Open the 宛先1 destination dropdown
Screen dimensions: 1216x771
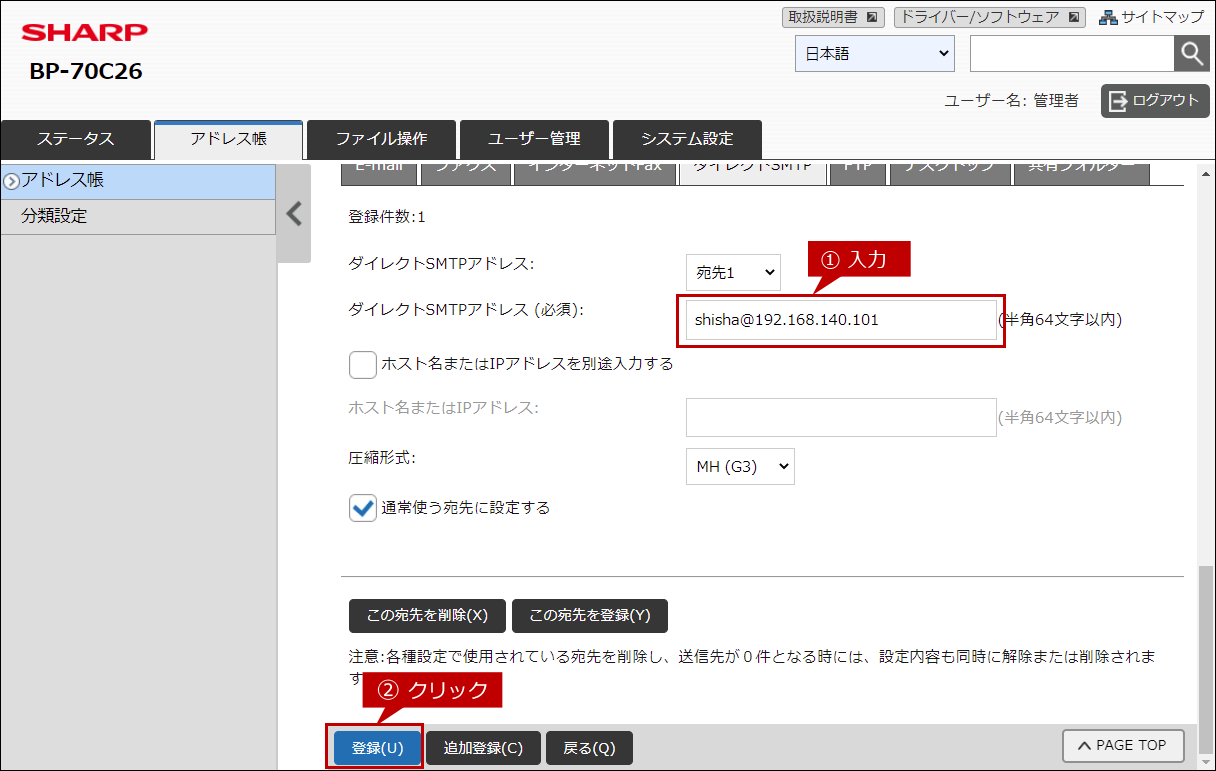pyautogui.click(x=733, y=271)
